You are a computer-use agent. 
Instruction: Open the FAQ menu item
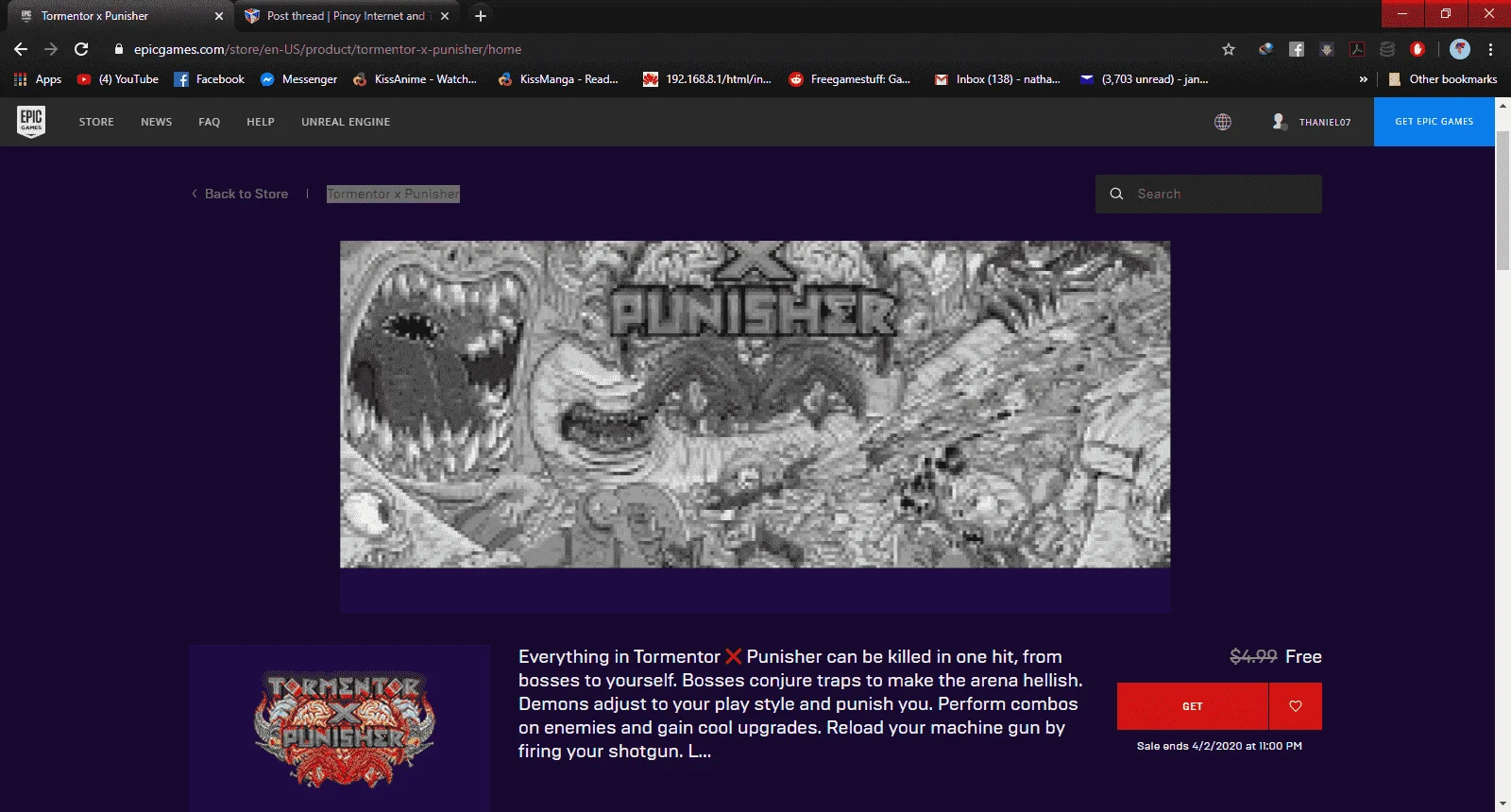(210, 122)
